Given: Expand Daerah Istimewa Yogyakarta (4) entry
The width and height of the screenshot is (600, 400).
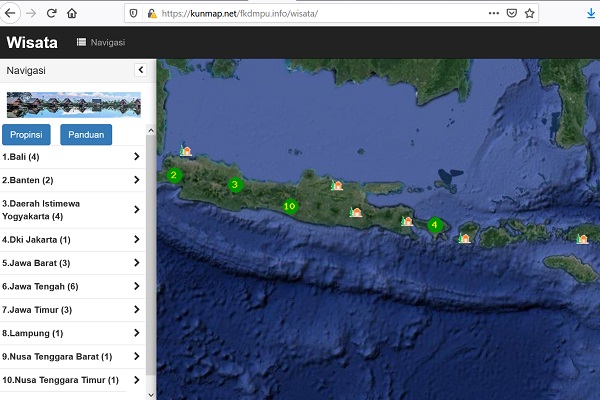Looking at the screenshot, I should pyautogui.click(x=72, y=210).
